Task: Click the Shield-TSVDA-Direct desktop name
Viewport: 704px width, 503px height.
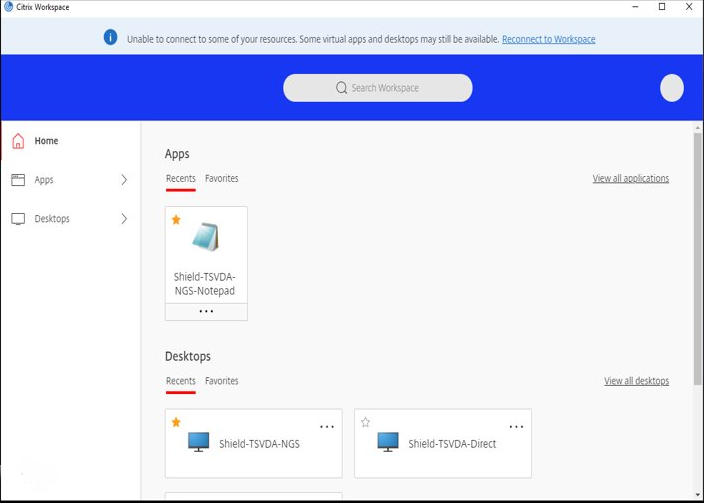Action: tap(452, 444)
